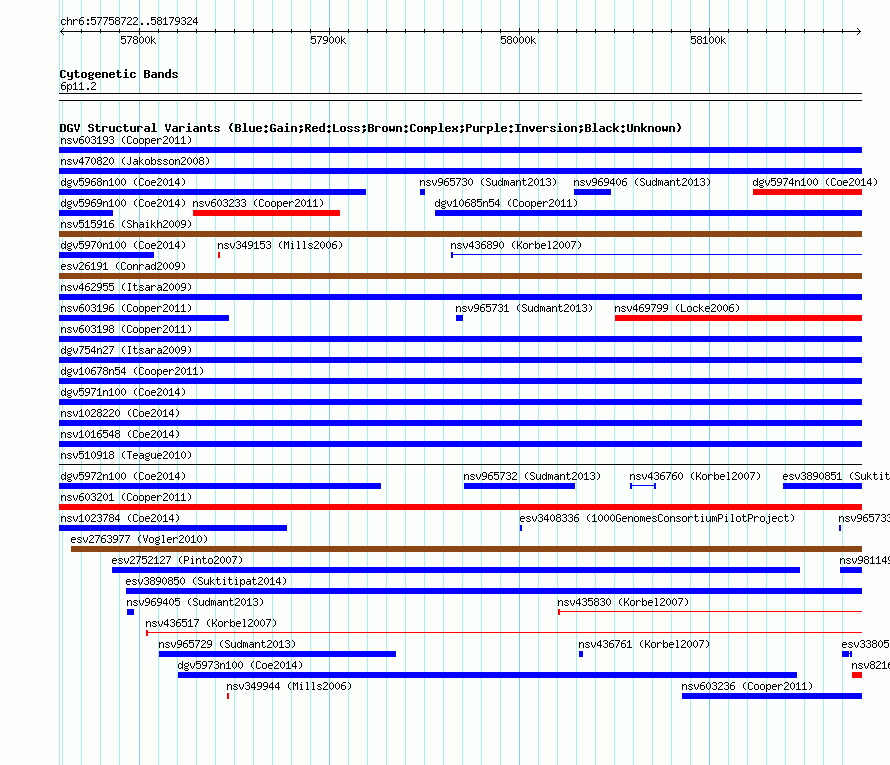Select the nsv965731 (Sudmant2013) label
Viewport: 890px width, 765px height.
(x=524, y=308)
